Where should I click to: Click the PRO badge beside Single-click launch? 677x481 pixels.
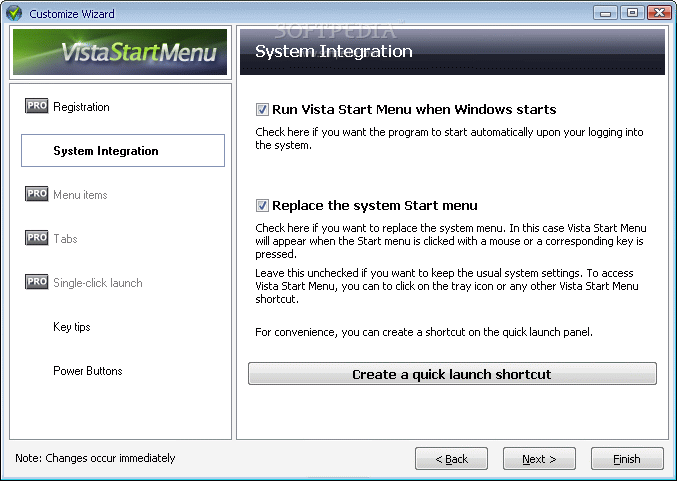[x=37, y=282]
